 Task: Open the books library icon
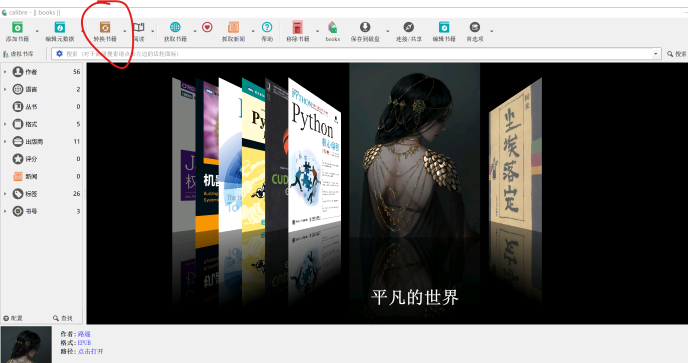coord(333,27)
